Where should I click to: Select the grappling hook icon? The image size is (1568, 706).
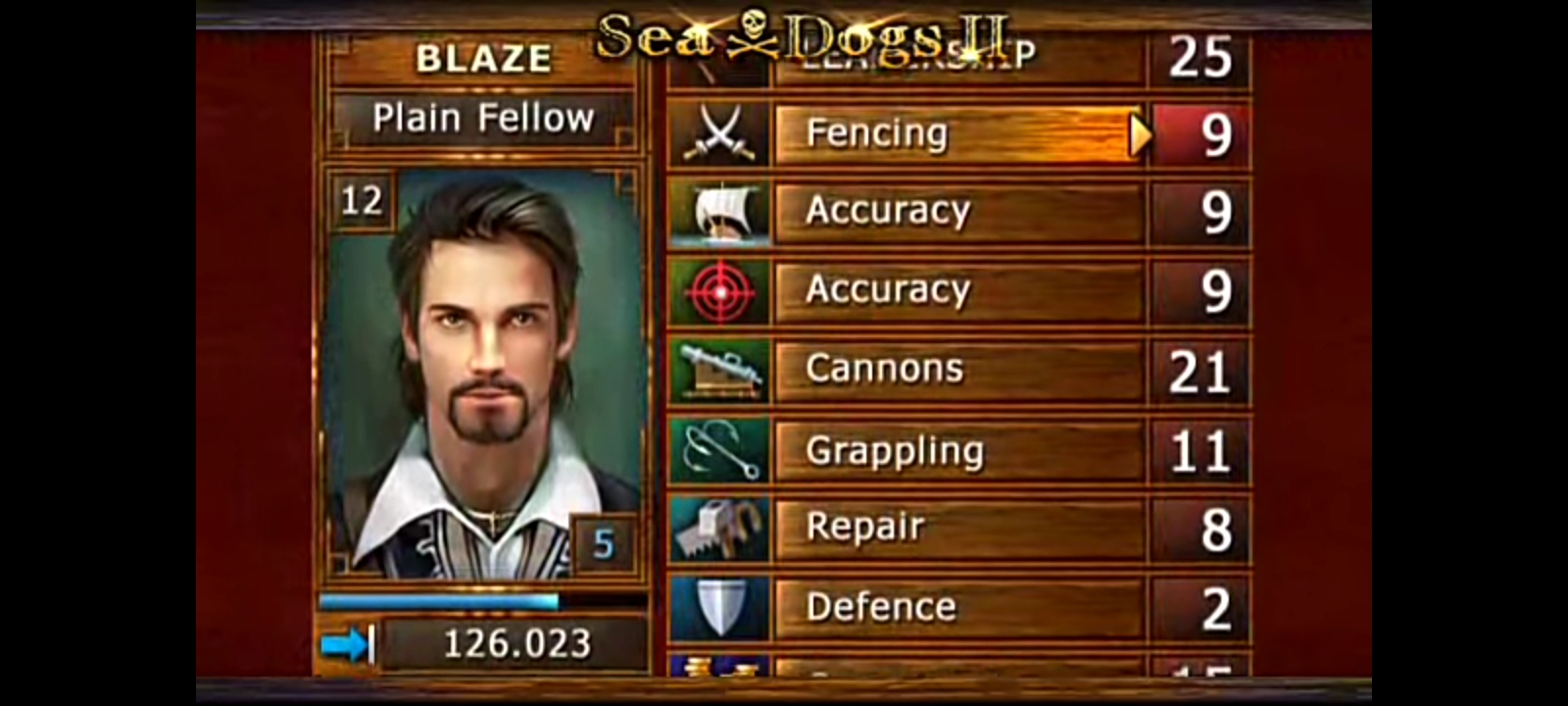coord(720,451)
